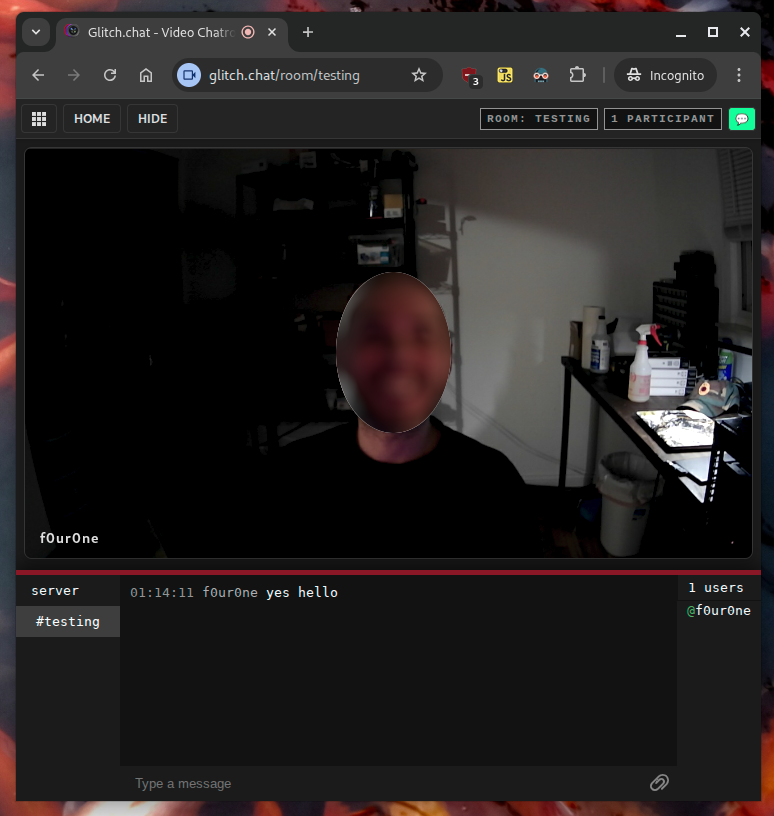Open the browser Extensions puzzle icon

(577, 75)
